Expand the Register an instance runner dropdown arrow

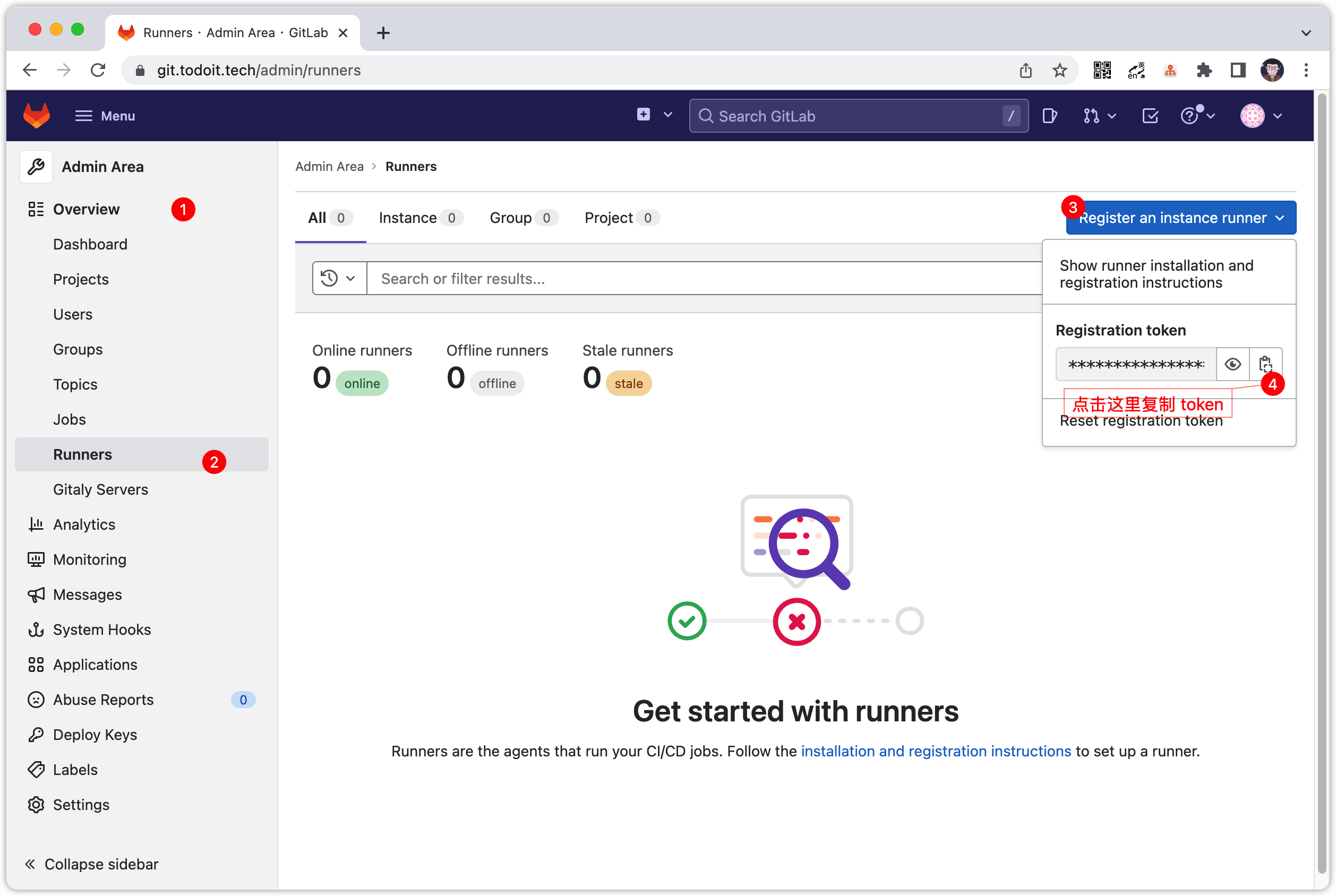1281,218
